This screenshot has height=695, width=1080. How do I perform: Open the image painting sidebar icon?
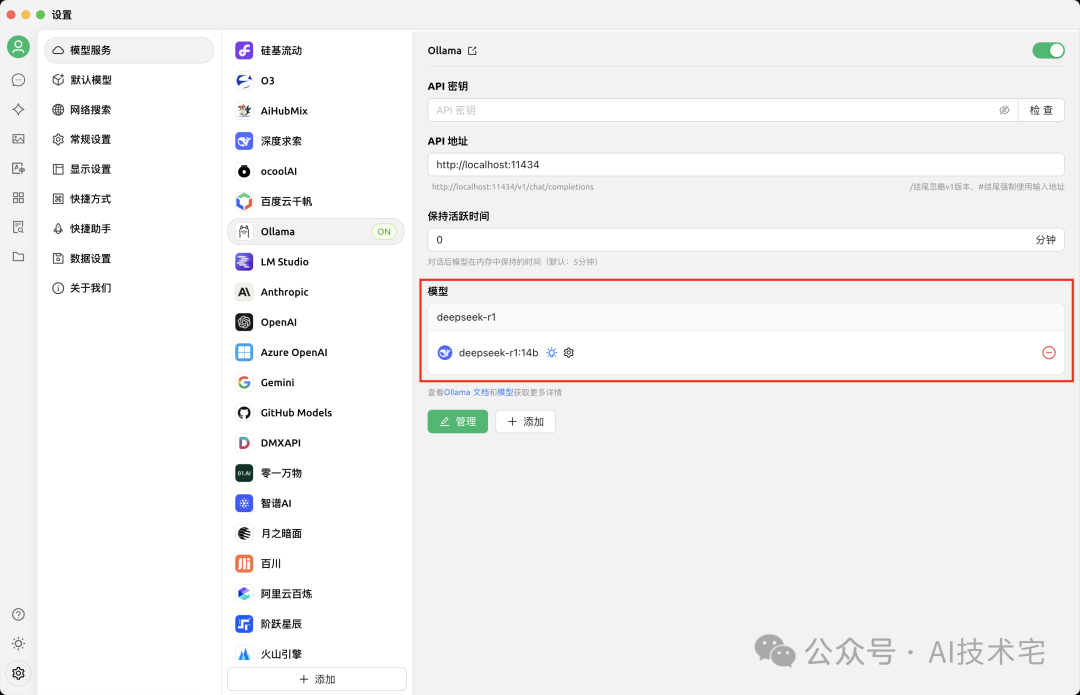click(x=19, y=139)
